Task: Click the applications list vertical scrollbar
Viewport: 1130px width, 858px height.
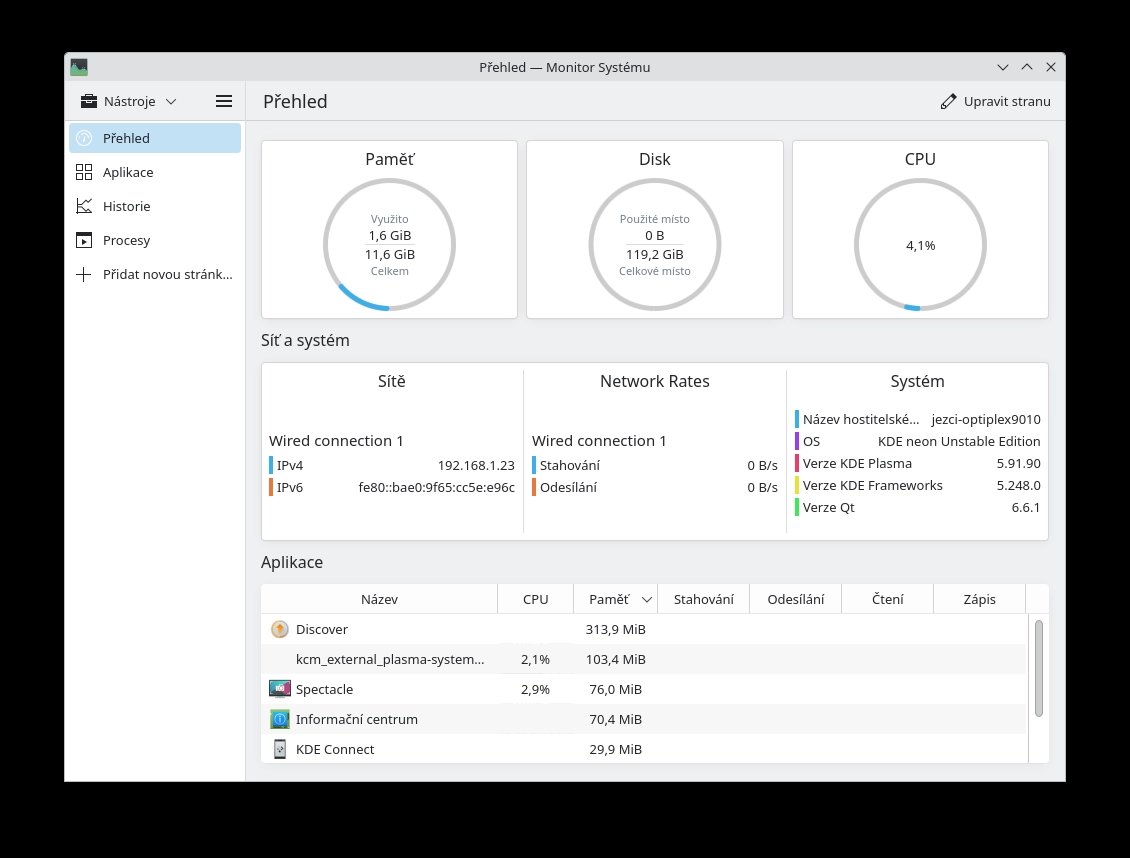Action: coord(1038,668)
